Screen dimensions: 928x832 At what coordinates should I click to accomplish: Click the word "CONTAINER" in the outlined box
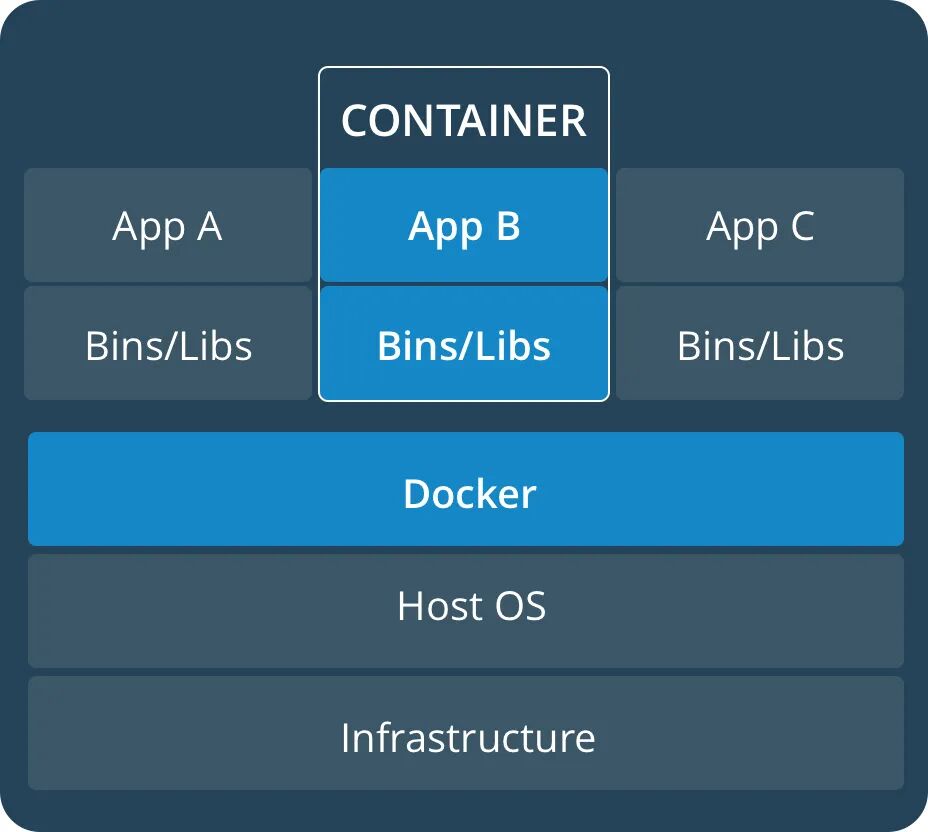pyautogui.click(x=463, y=121)
